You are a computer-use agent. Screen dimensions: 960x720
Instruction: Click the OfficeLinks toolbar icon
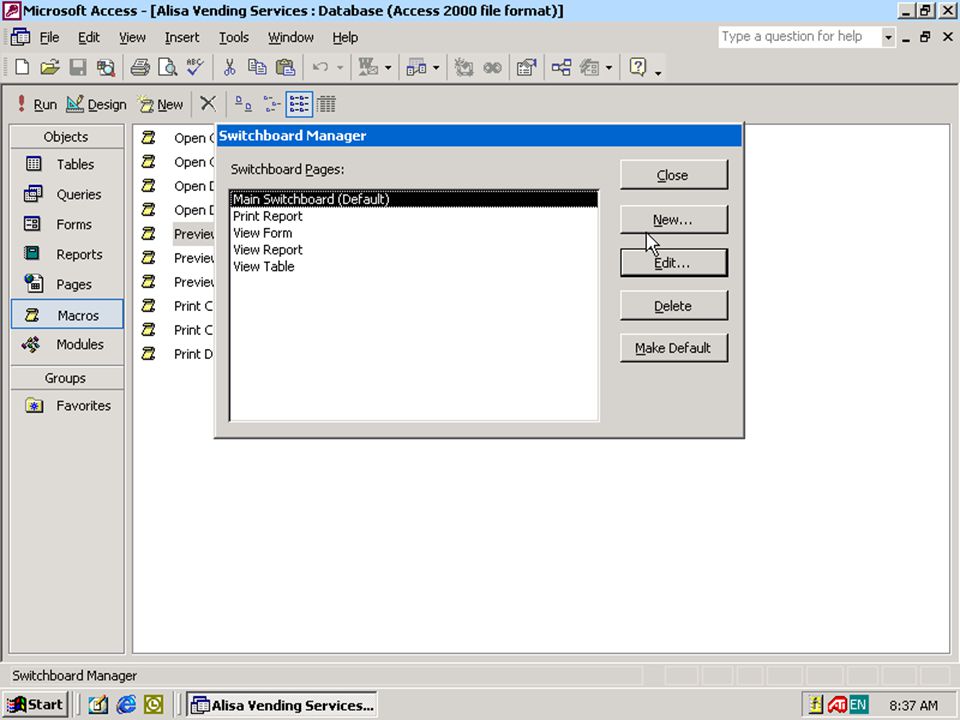[368, 67]
